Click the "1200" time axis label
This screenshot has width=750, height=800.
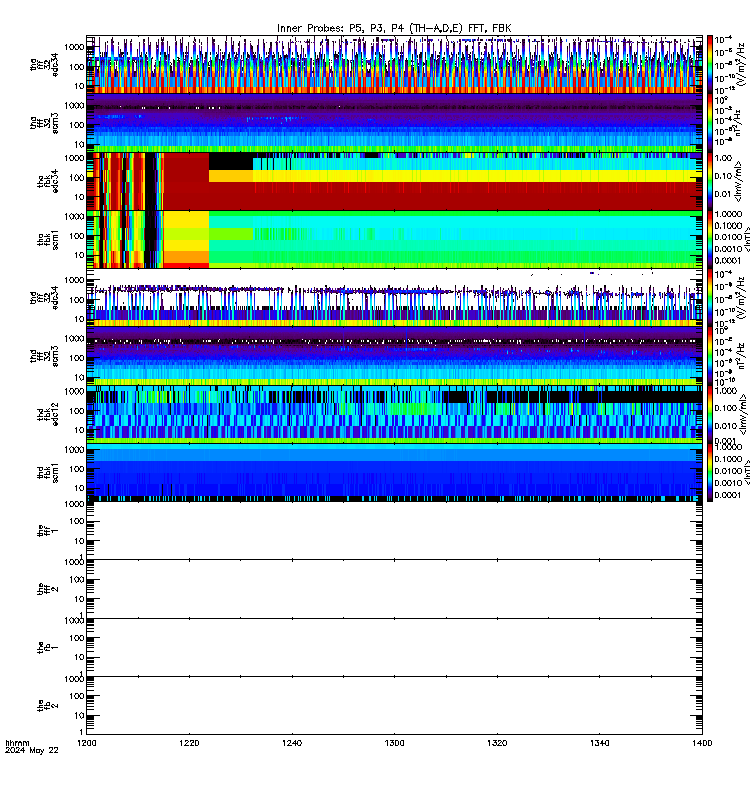(x=87, y=743)
